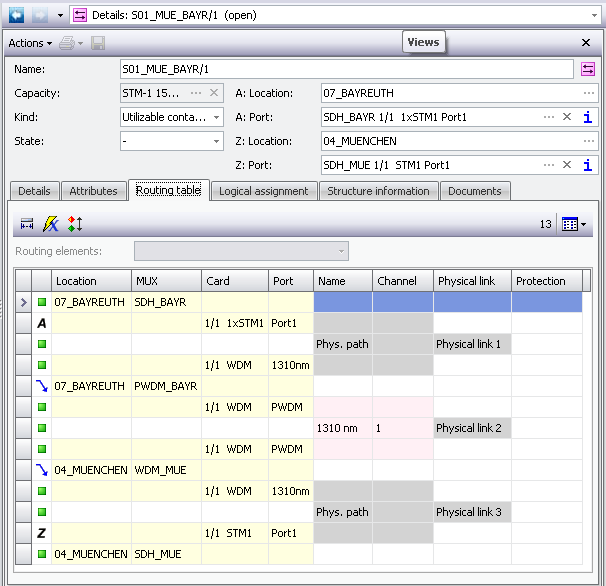Show info for the Z: Port
Screen dimensions: 606x586
click(x=587, y=165)
